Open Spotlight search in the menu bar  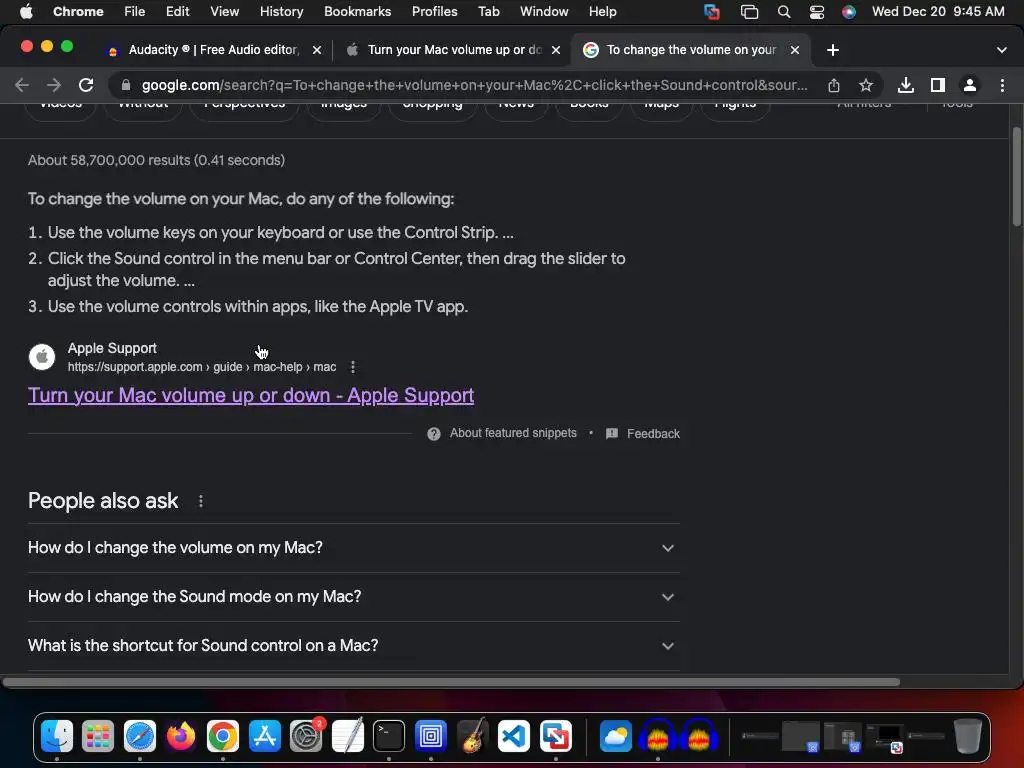[x=784, y=12]
